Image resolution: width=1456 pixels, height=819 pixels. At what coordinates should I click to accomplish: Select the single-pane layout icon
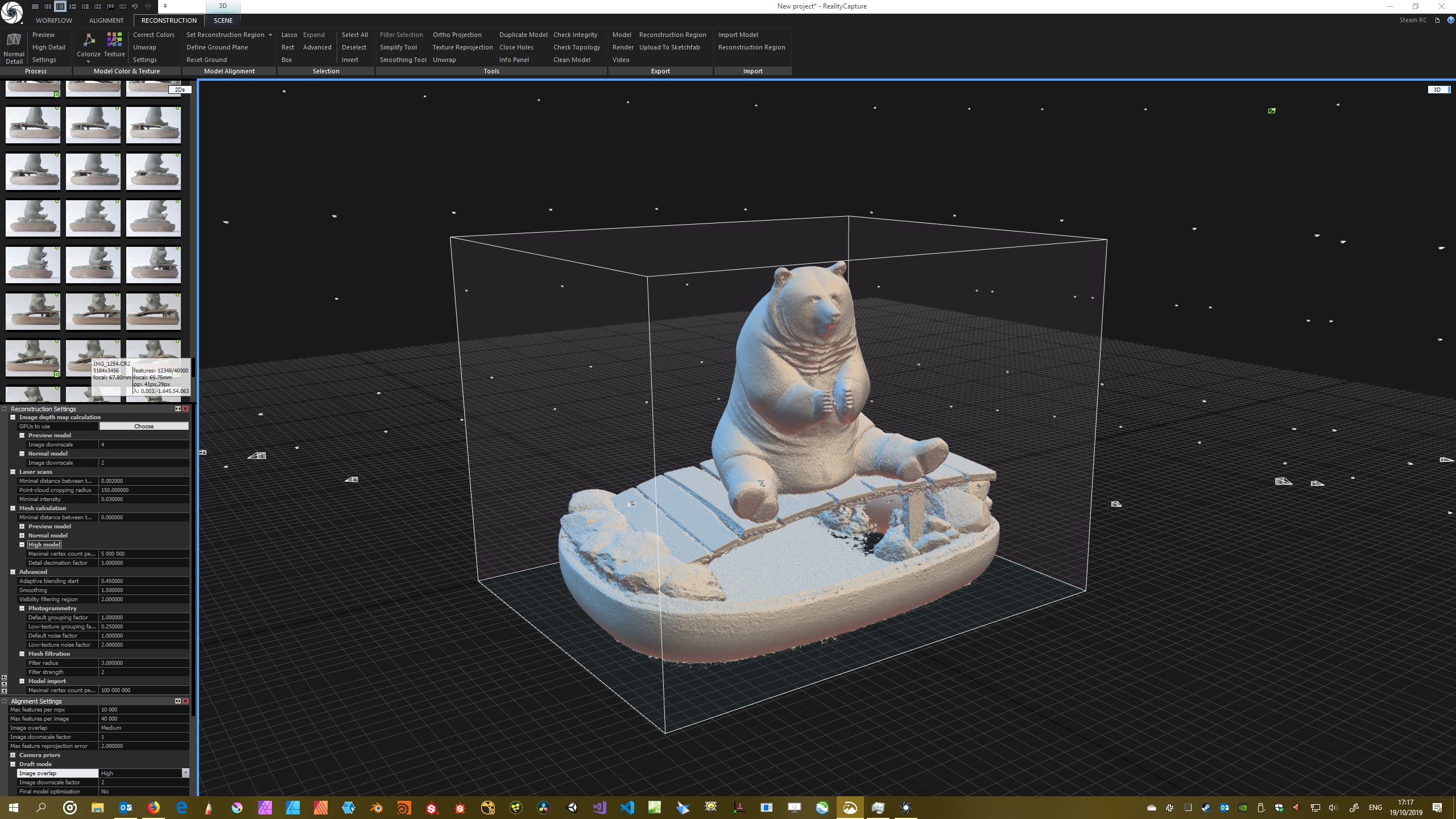tap(35, 6)
